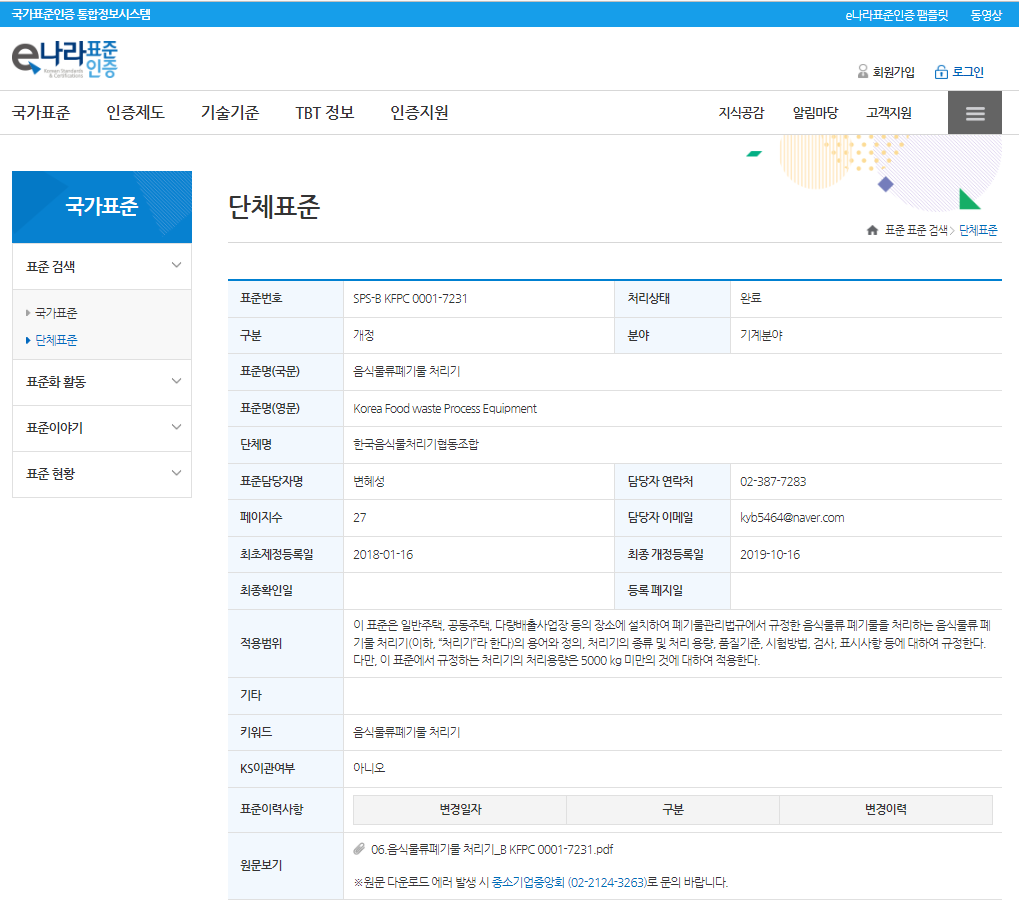Open the hamburger menu icon
This screenshot has height=904, width=1019.
(x=975, y=113)
